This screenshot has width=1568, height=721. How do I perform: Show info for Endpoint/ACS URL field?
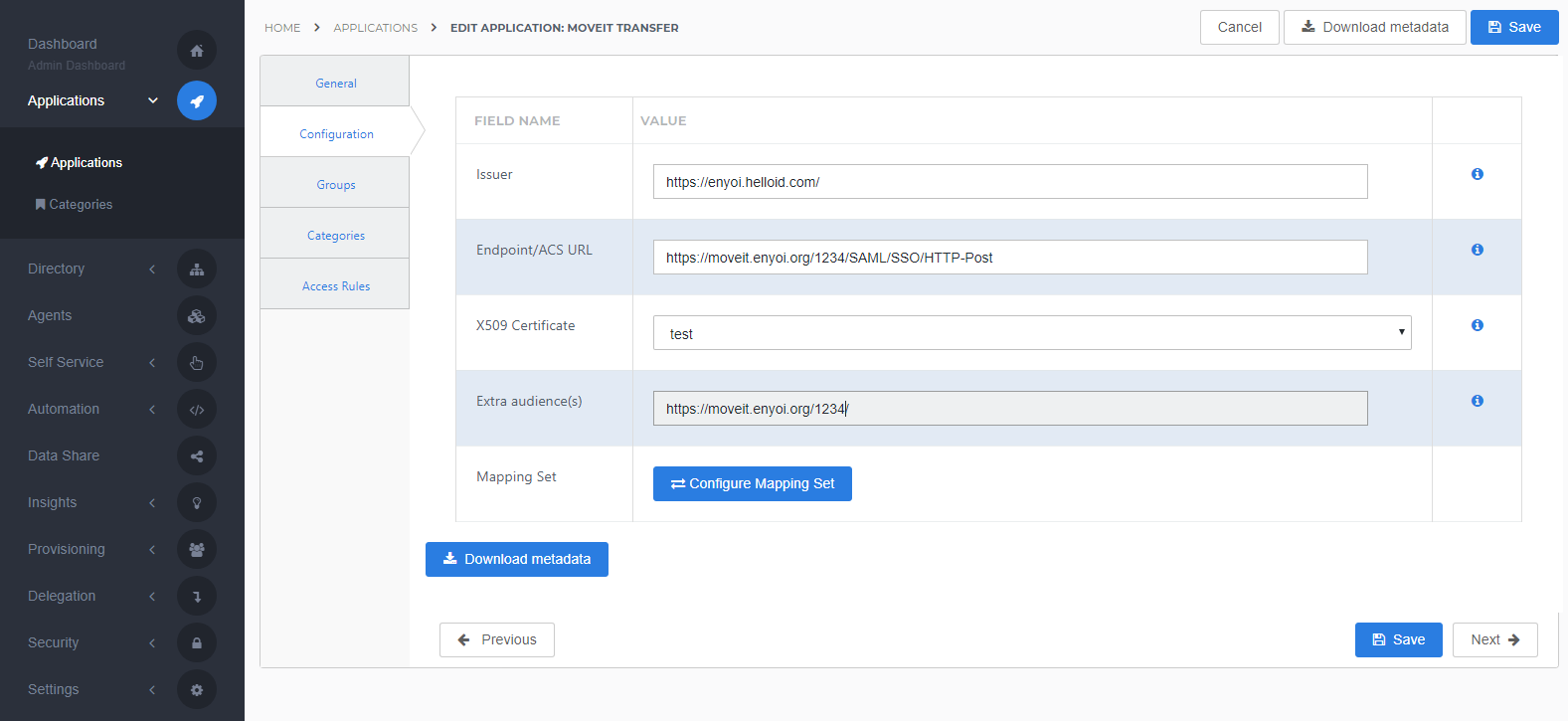tap(1478, 250)
